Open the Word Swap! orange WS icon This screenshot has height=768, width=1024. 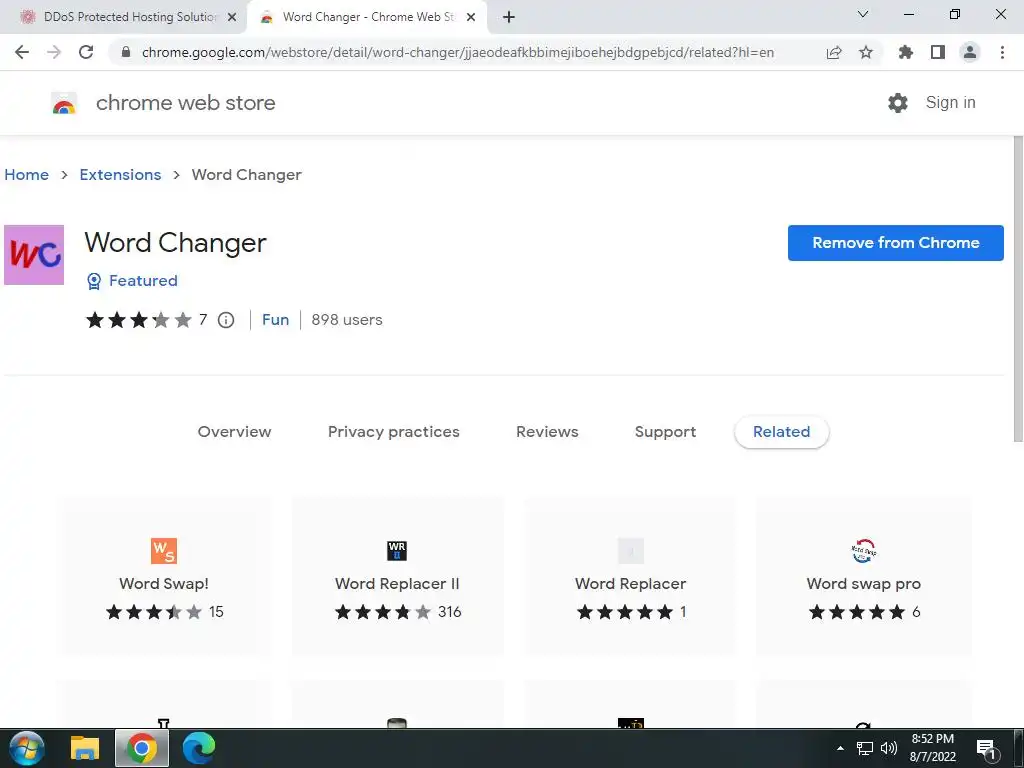164,551
